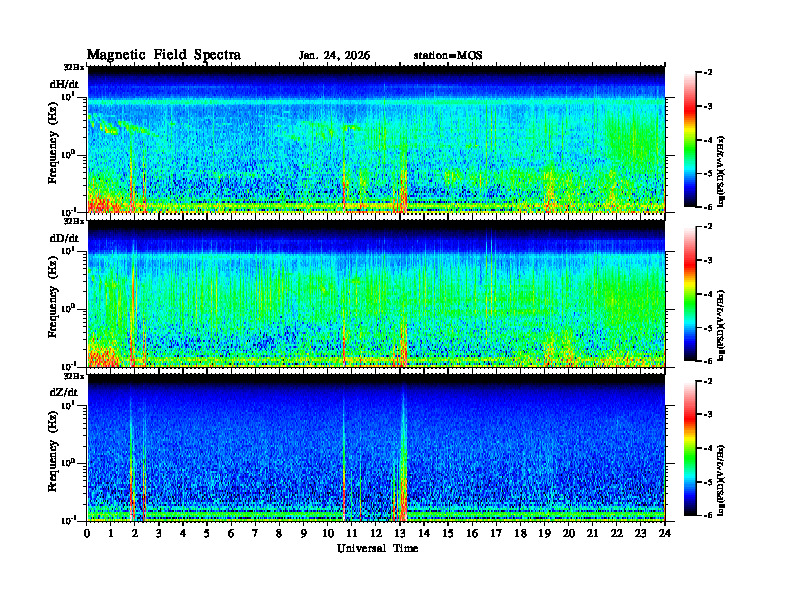Click the log PSD units label beside dZ/dt color scale
Screen dimensions: 792x612
[x=721, y=480]
